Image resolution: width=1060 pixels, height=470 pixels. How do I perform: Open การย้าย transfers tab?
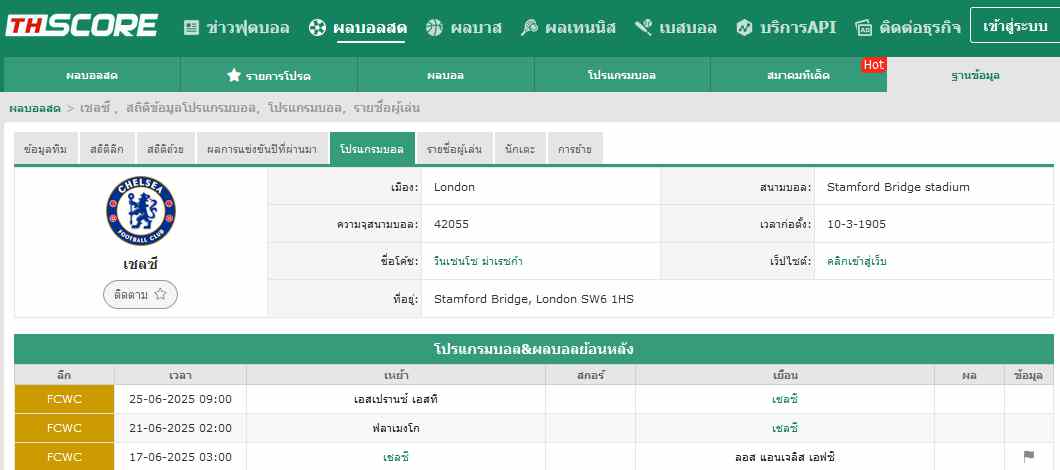575,149
